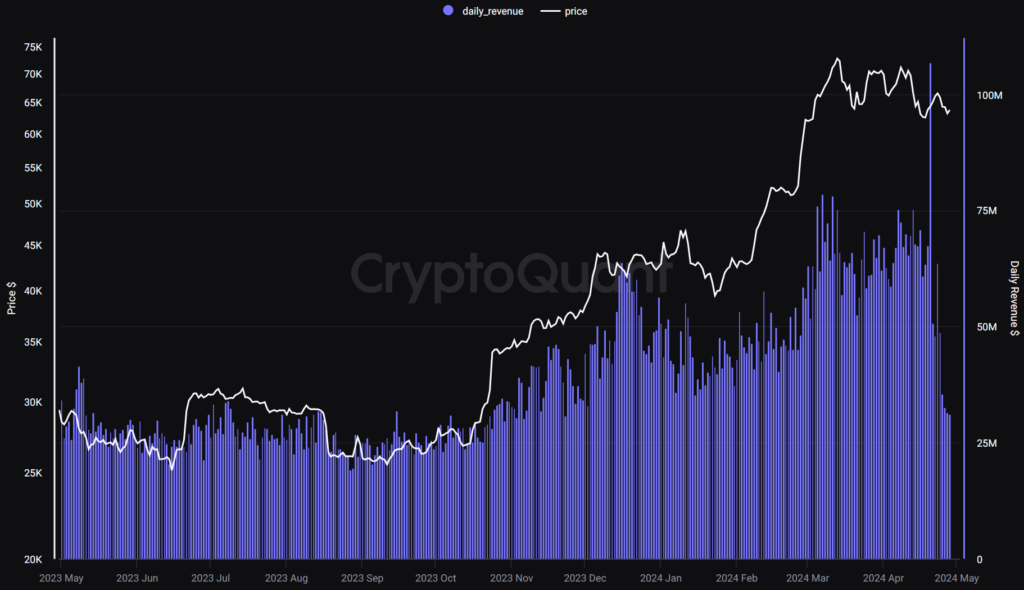Select the 2024 Jan x-axis label
This screenshot has width=1024, height=590.
tap(659, 577)
